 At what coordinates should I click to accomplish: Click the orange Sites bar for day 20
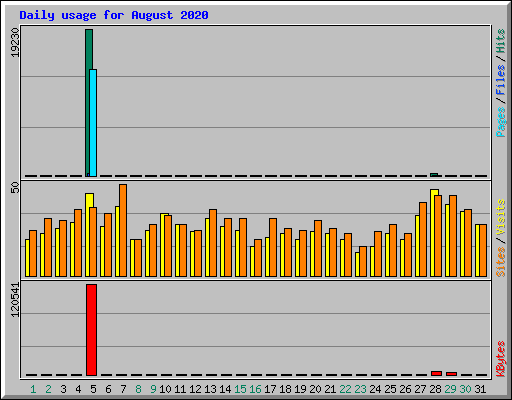318,248
